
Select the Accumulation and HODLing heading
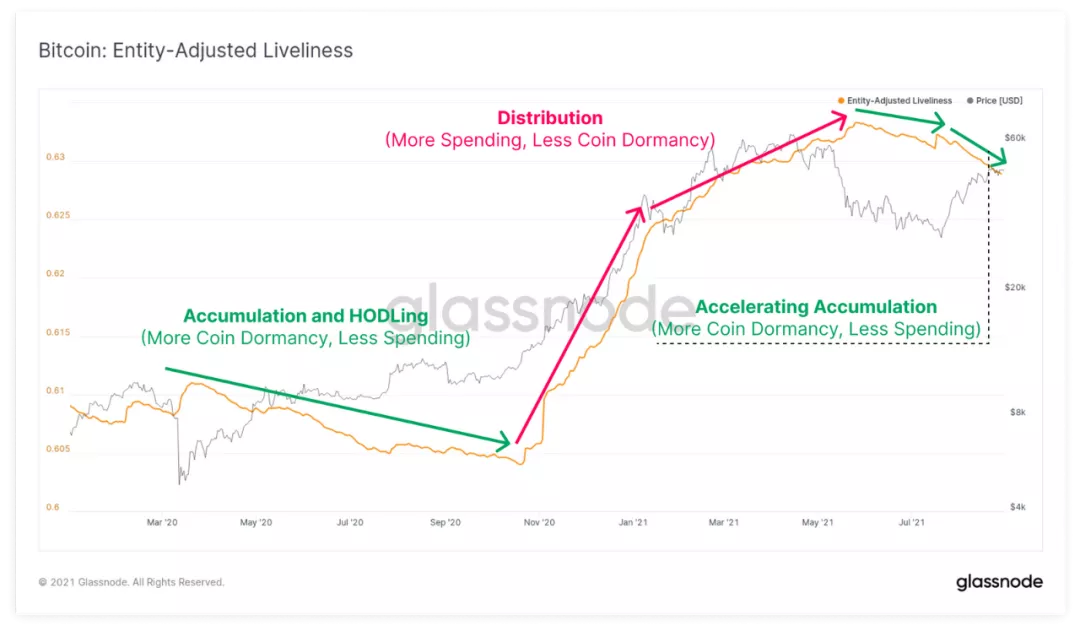305,316
